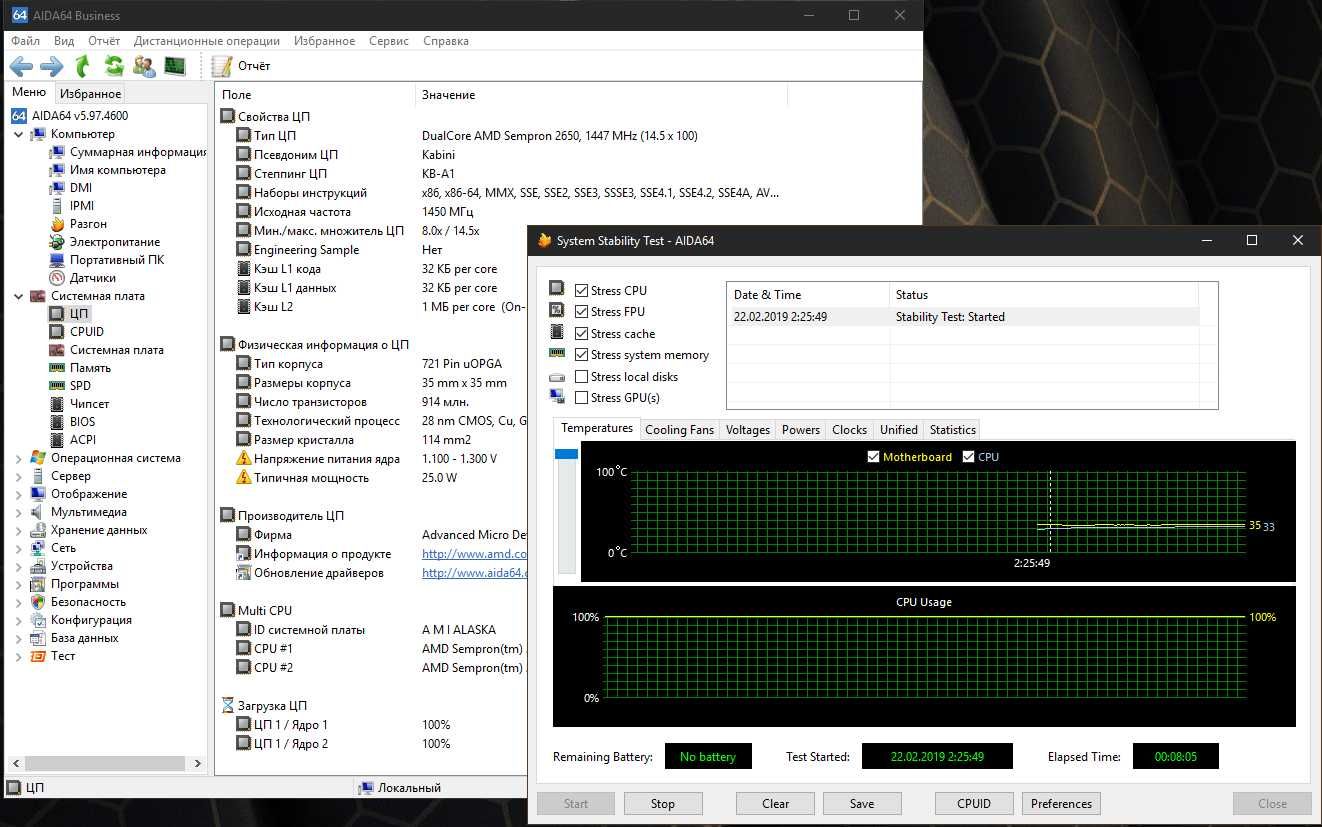This screenshot has width=1322, height=827.
Task: Expand the Мультимедиа tree node
Action: 18,512
